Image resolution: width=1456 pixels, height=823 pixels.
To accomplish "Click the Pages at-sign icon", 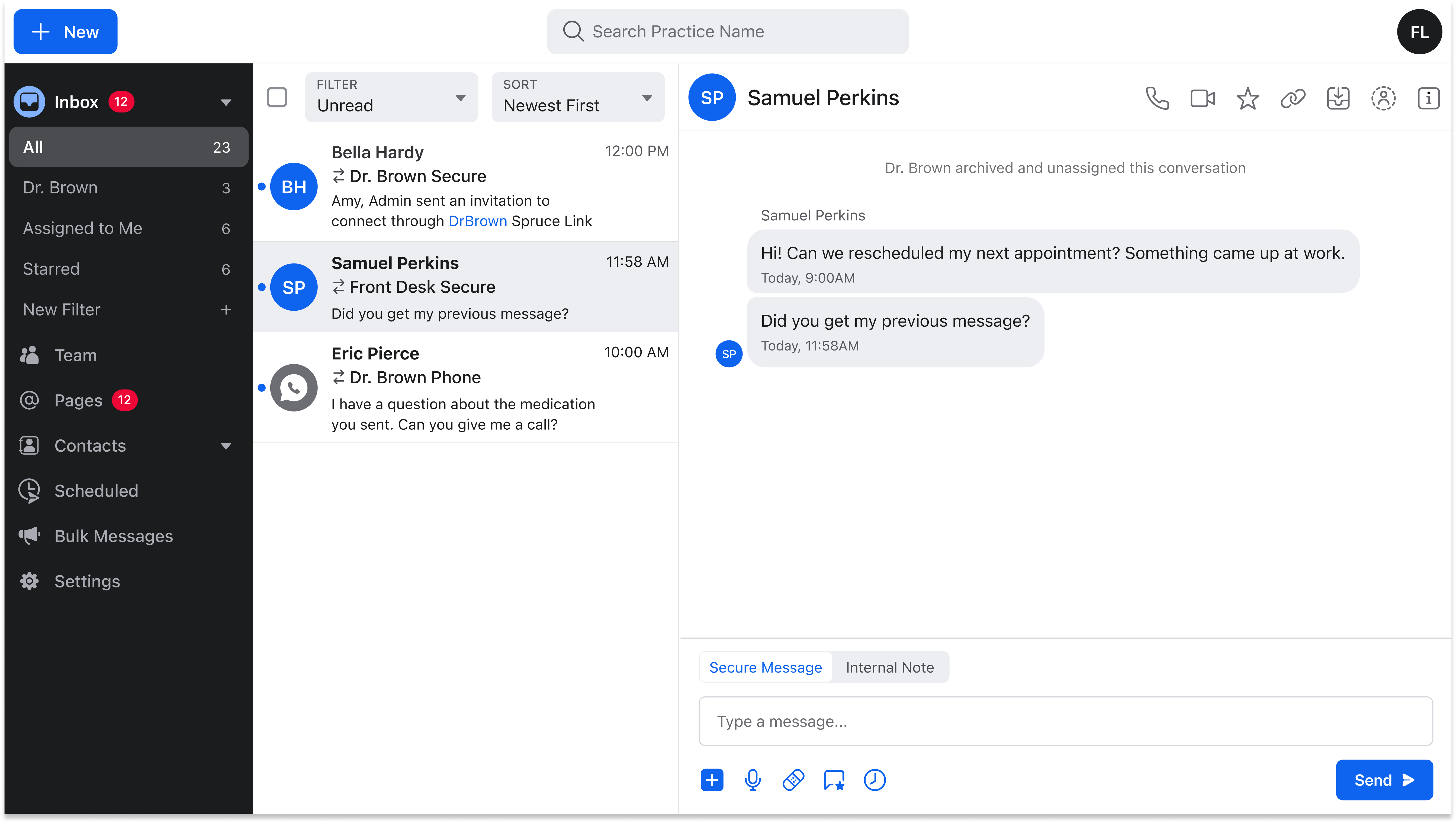I will (x=29, y=400).
